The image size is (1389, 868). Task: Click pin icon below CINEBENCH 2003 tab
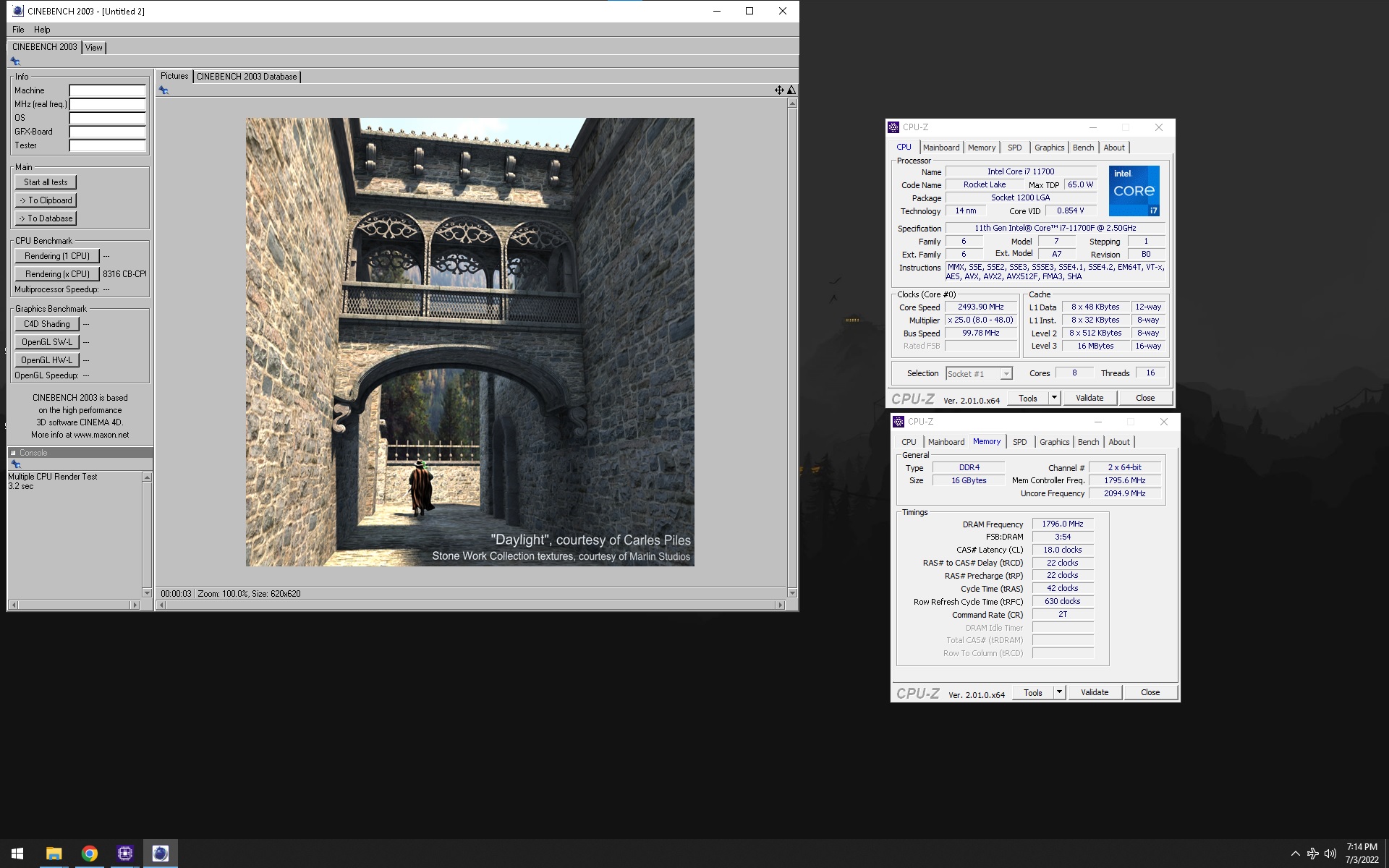[x=15, y=61]
